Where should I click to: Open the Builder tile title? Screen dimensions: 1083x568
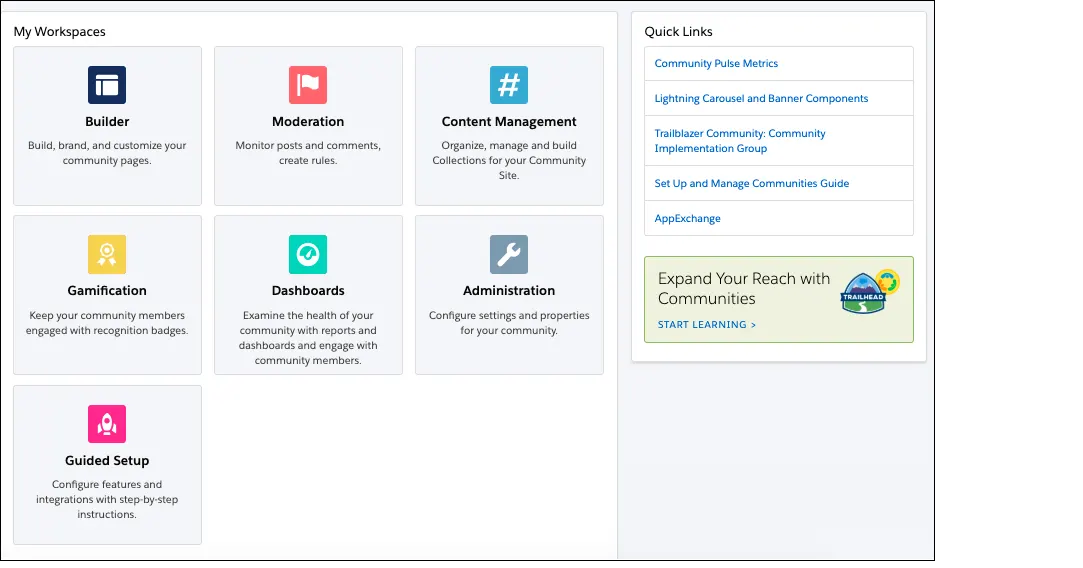tap(107, 122)
